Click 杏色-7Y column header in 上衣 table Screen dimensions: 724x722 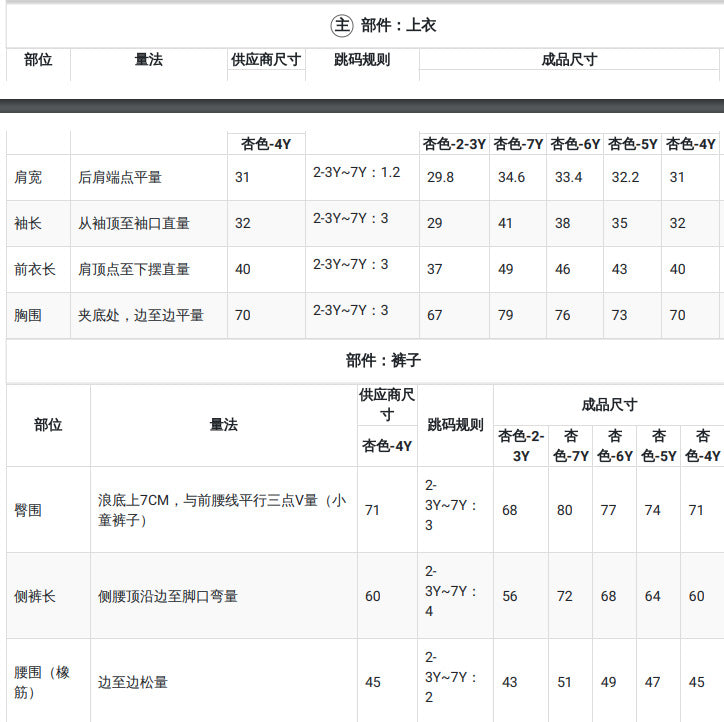518,144
